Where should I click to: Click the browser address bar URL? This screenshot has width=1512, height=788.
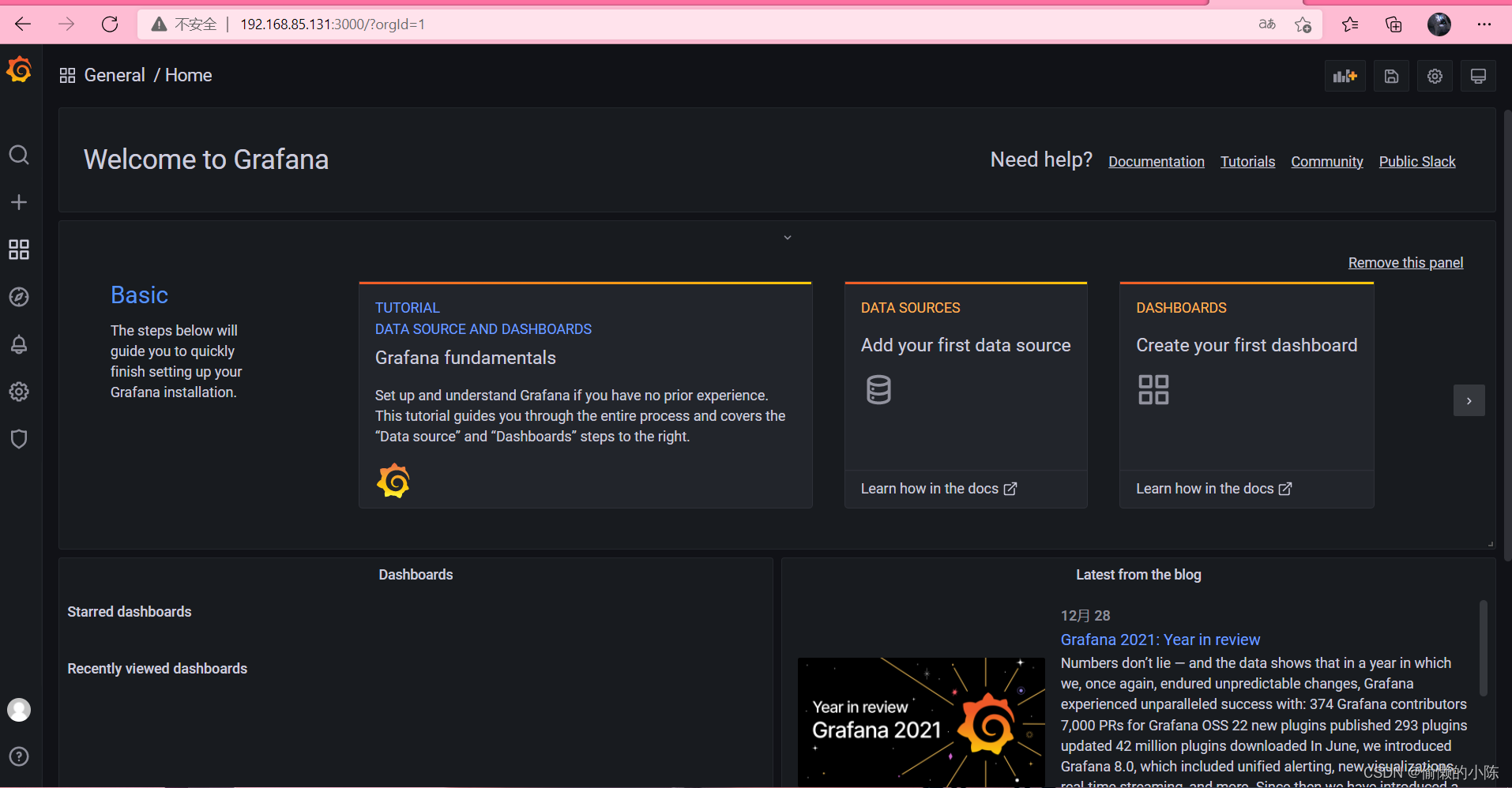[333, 24]
